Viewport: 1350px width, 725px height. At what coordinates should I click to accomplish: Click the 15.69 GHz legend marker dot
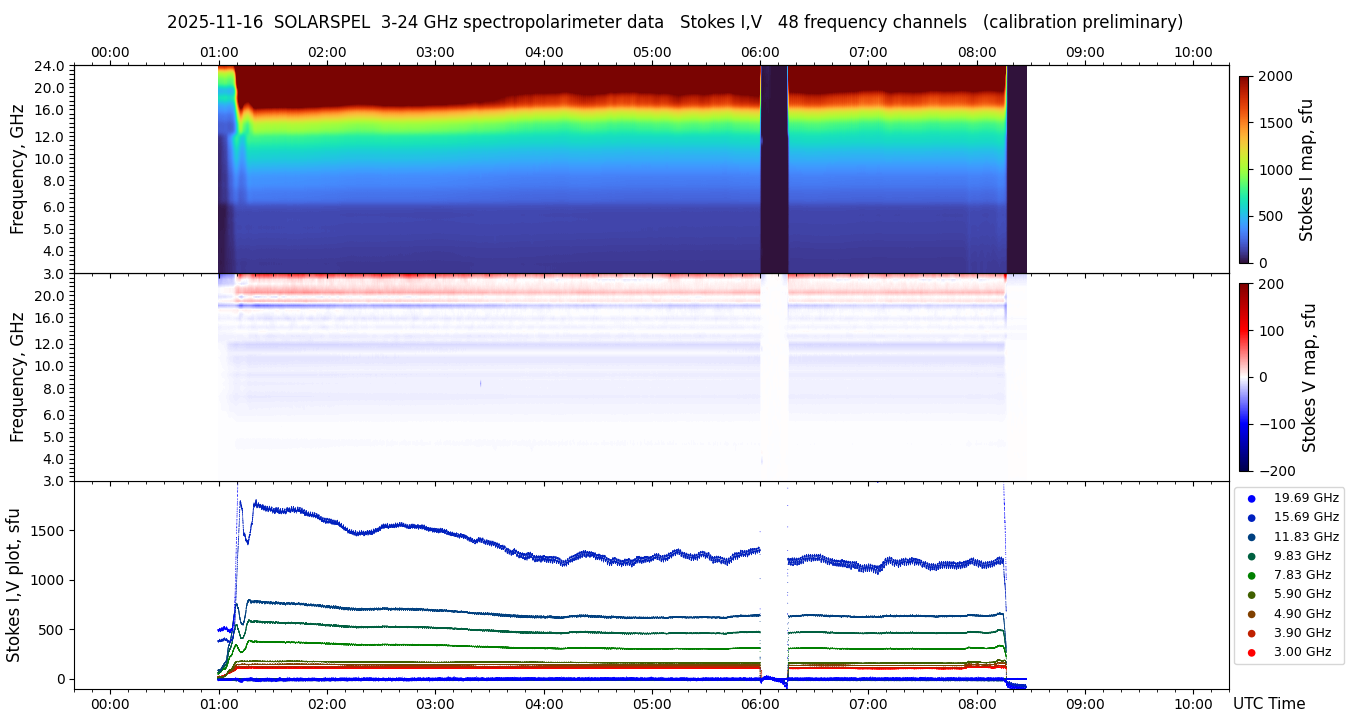(1251, 517)
